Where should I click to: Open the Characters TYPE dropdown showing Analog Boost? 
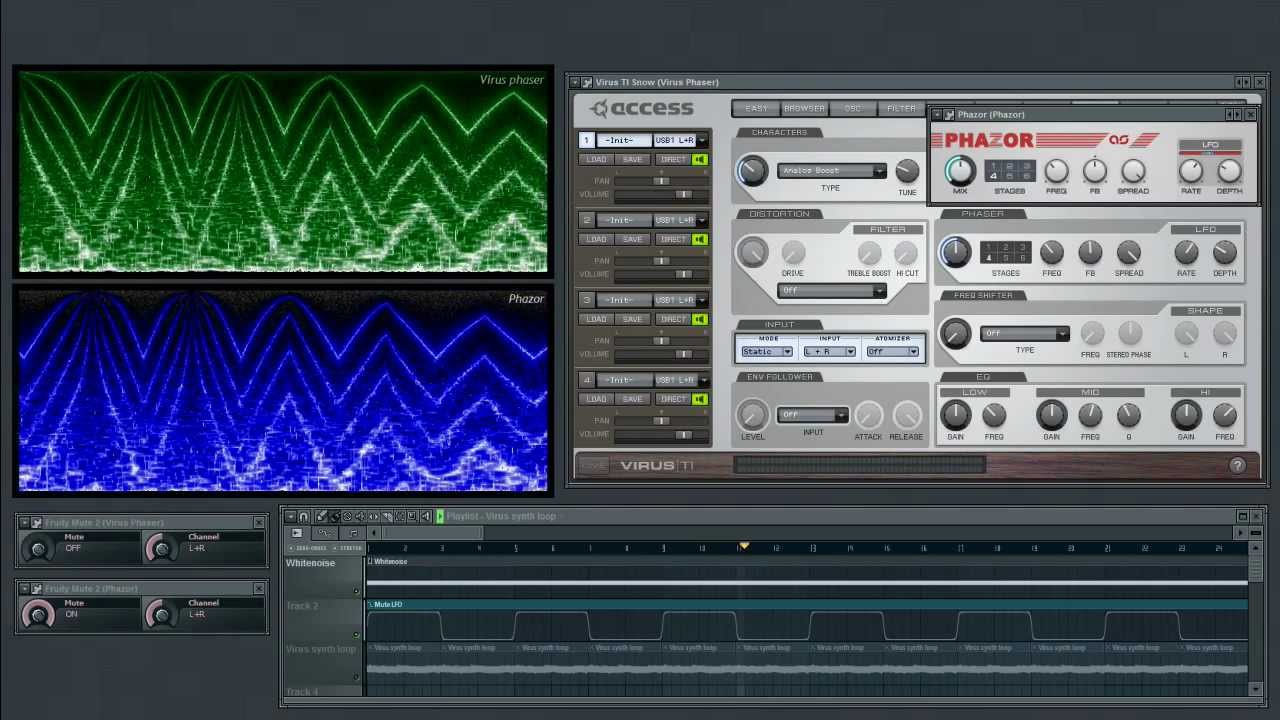[832, 171]
